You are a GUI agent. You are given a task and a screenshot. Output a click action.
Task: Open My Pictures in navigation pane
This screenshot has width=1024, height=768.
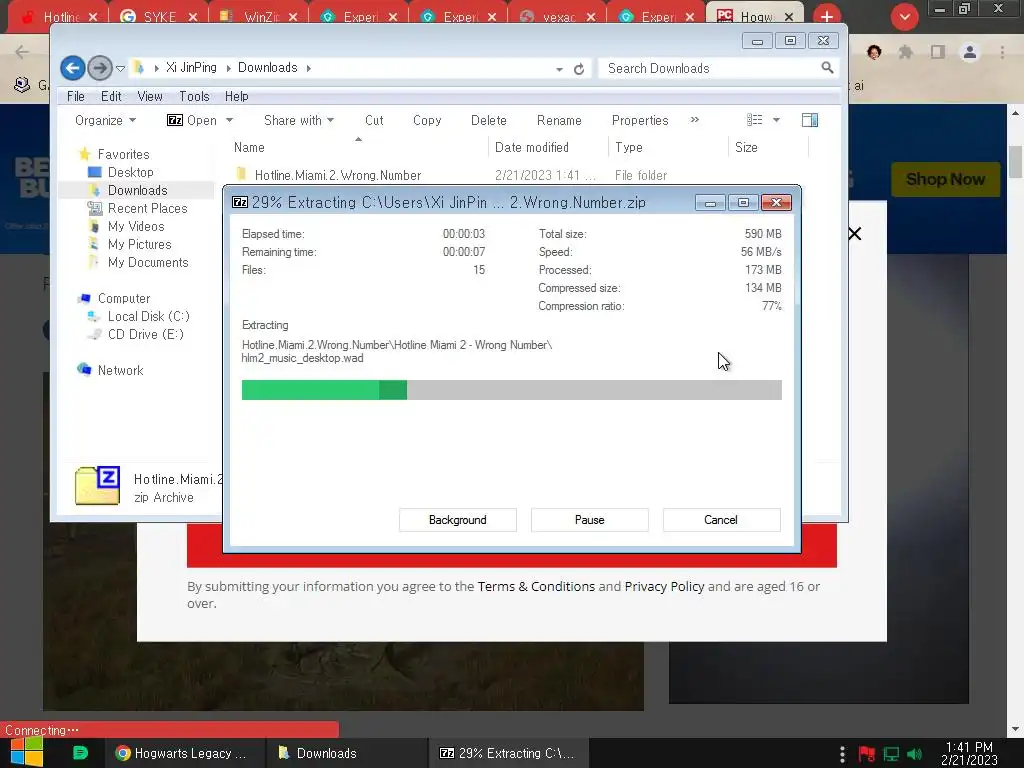pos(139,244)
